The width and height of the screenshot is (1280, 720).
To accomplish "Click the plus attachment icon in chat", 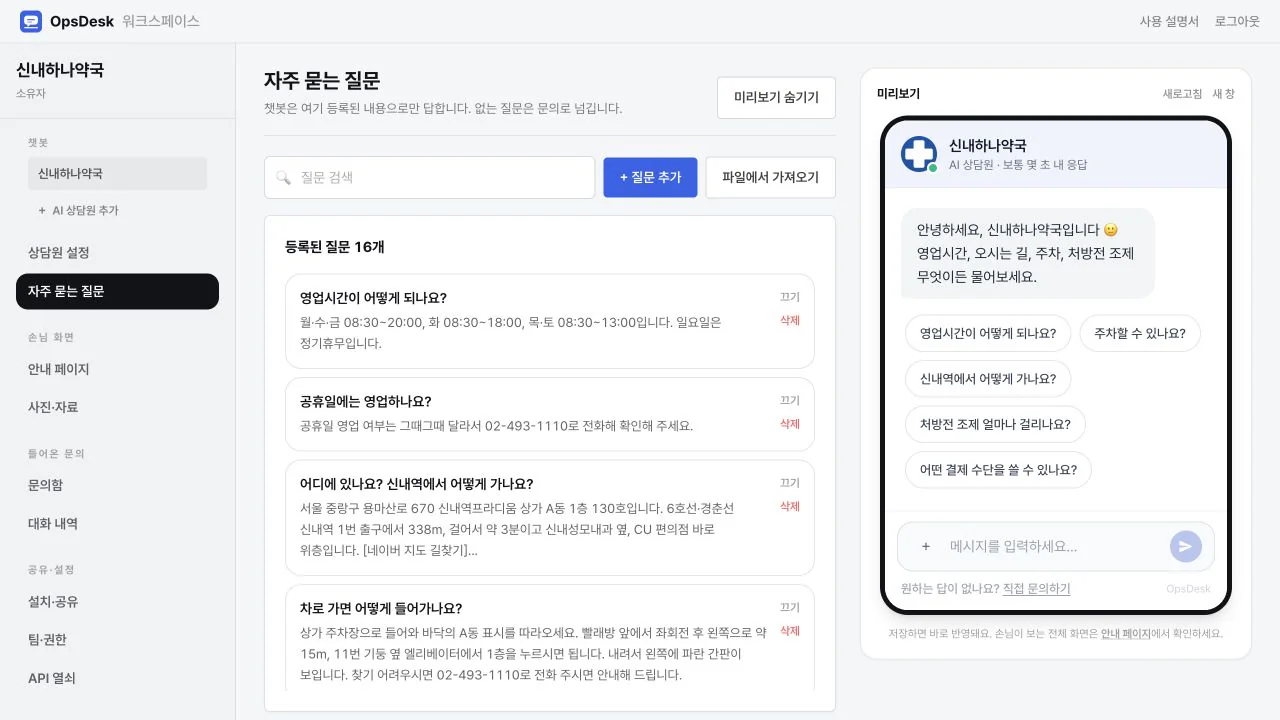I will pyautogui.click(x=926, y=546).
